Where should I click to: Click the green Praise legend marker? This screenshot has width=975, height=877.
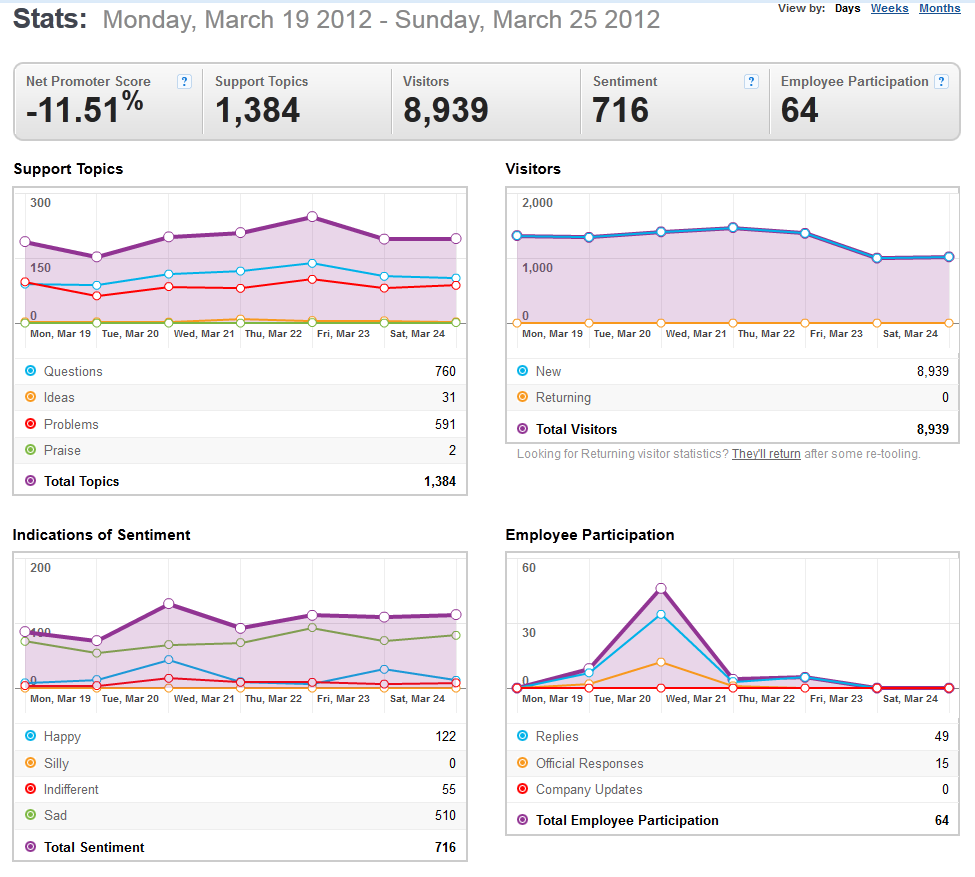30,450
